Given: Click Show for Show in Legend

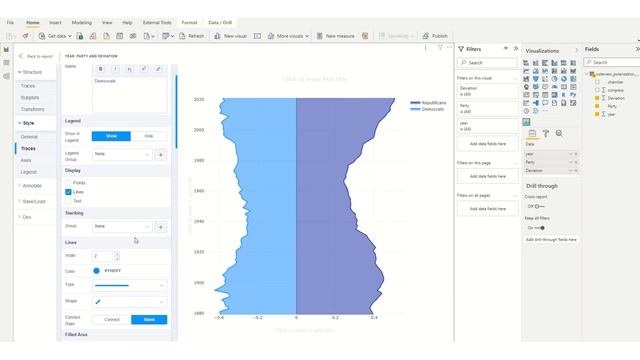Looking at the screenshot, I should click(x=111, y=136).
